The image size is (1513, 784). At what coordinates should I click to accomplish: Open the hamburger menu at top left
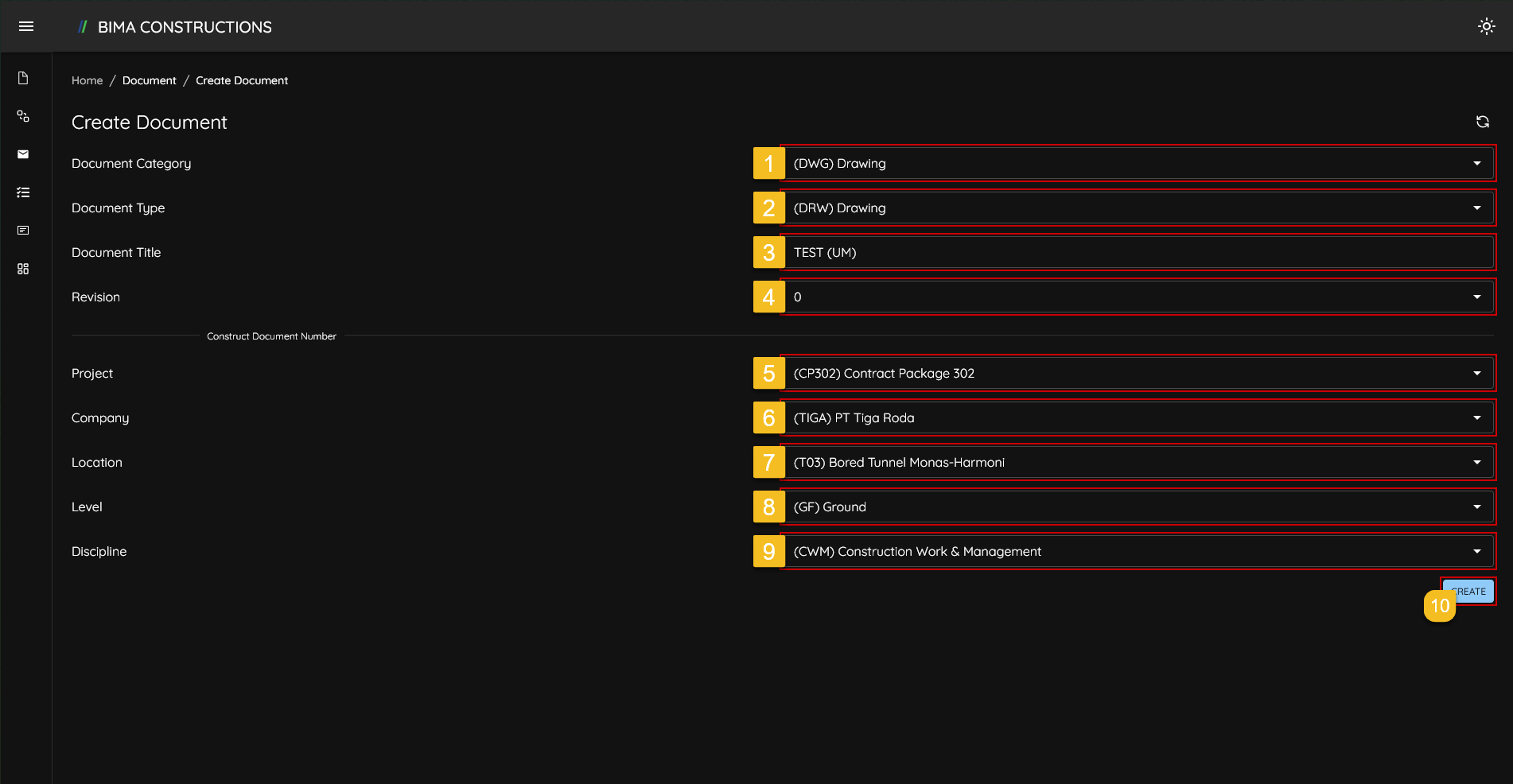point(25,25)
